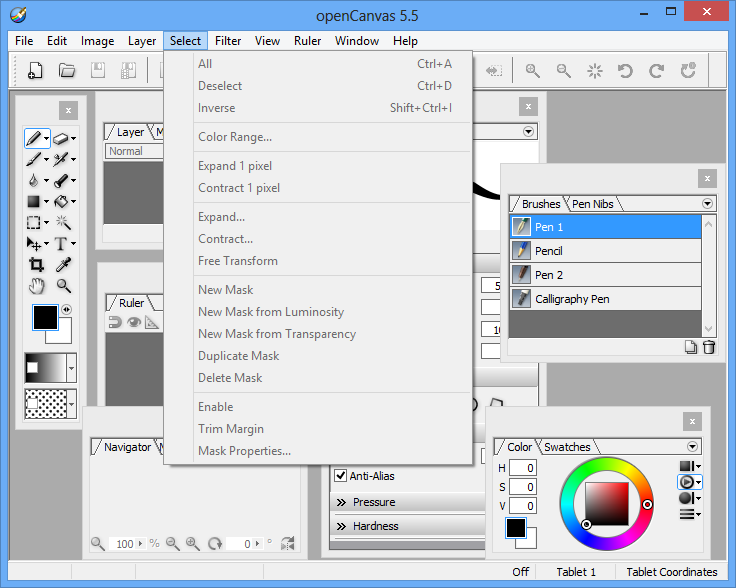Viewport: 736px width, 588px height.
Task: Select the Gradient fill square tool
Action: pyautogui.click(x=33, y=201)
